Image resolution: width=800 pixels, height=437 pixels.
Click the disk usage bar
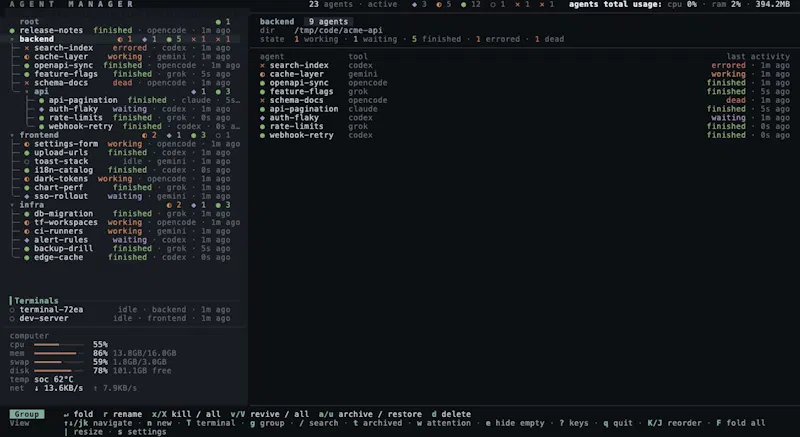(58, 371)
